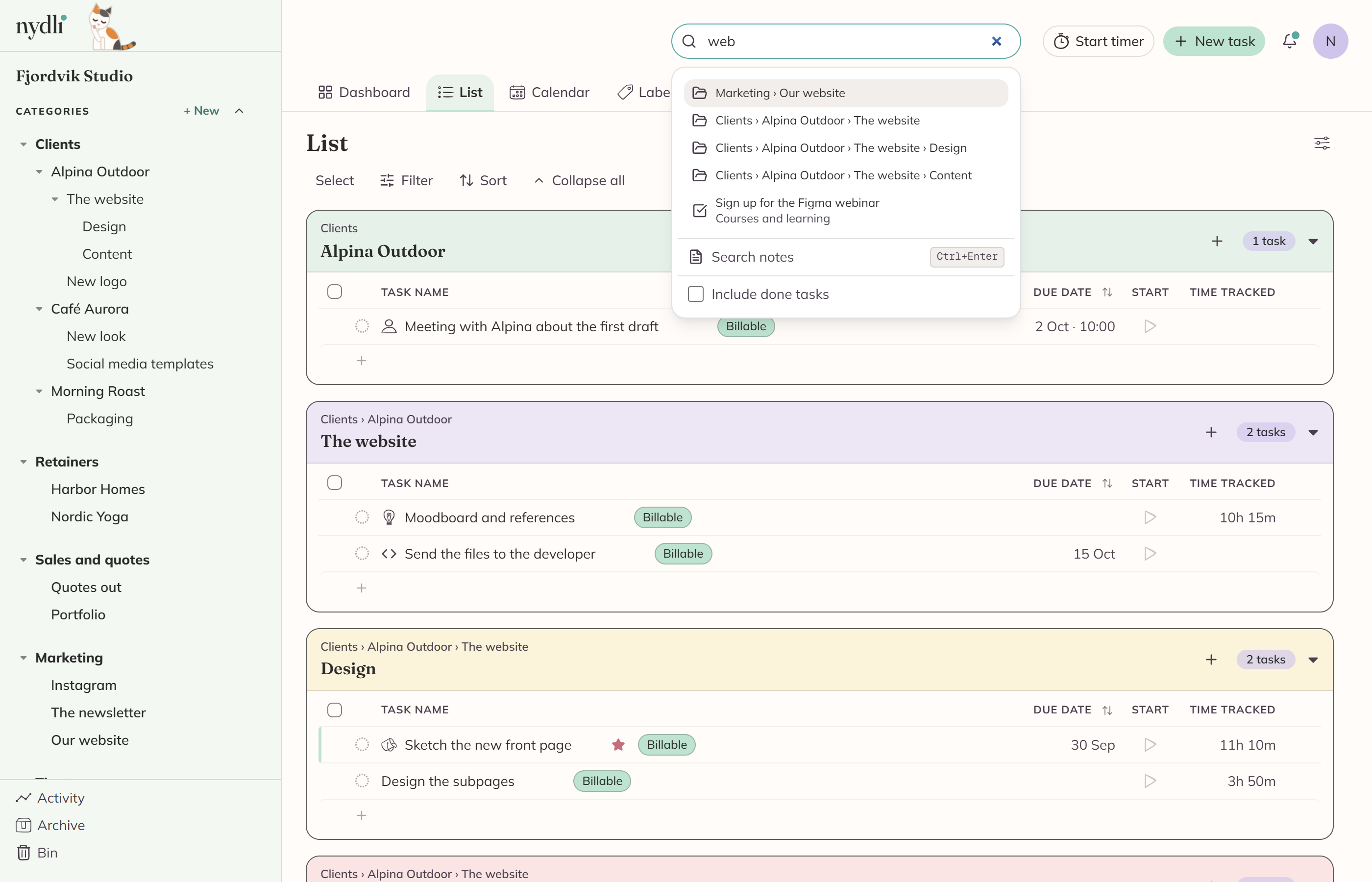Image resolution: width=1372 pixels, height=882 pixels.
Task: Click the user avatar N
Action: (x=1330, y=41)
